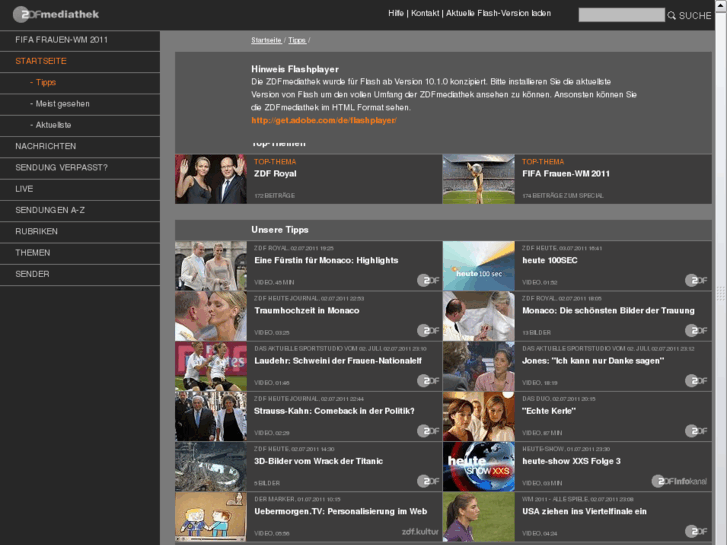Click ZDF logo on Laudehr Schweini row
Screen dimensions: 727x545
click(x=428, y=380)
